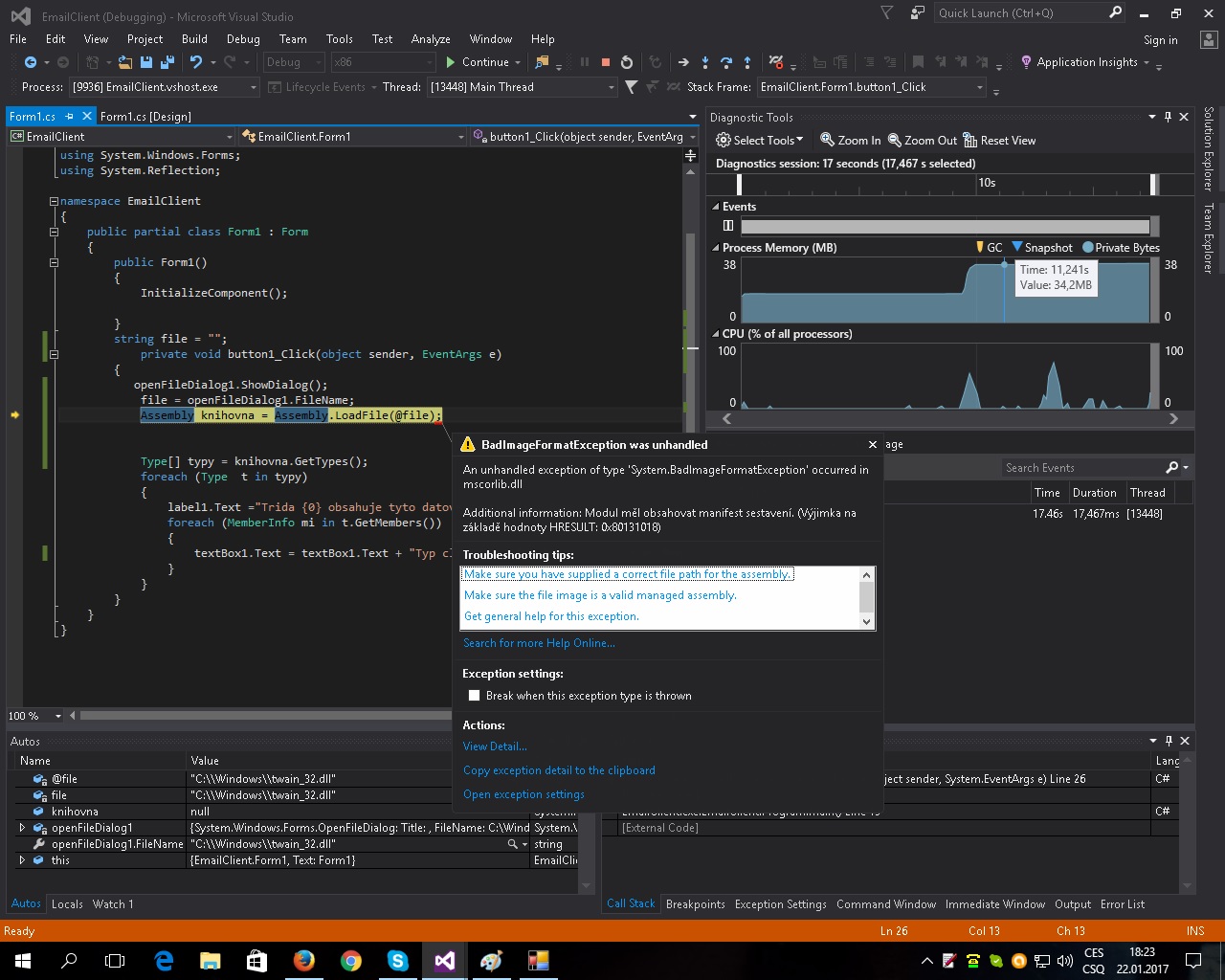The width and height of the screenshot is (1225, 980).
Task: Switch to the Form1.cs [Design] tab
Action: click(x=145, y=117)
